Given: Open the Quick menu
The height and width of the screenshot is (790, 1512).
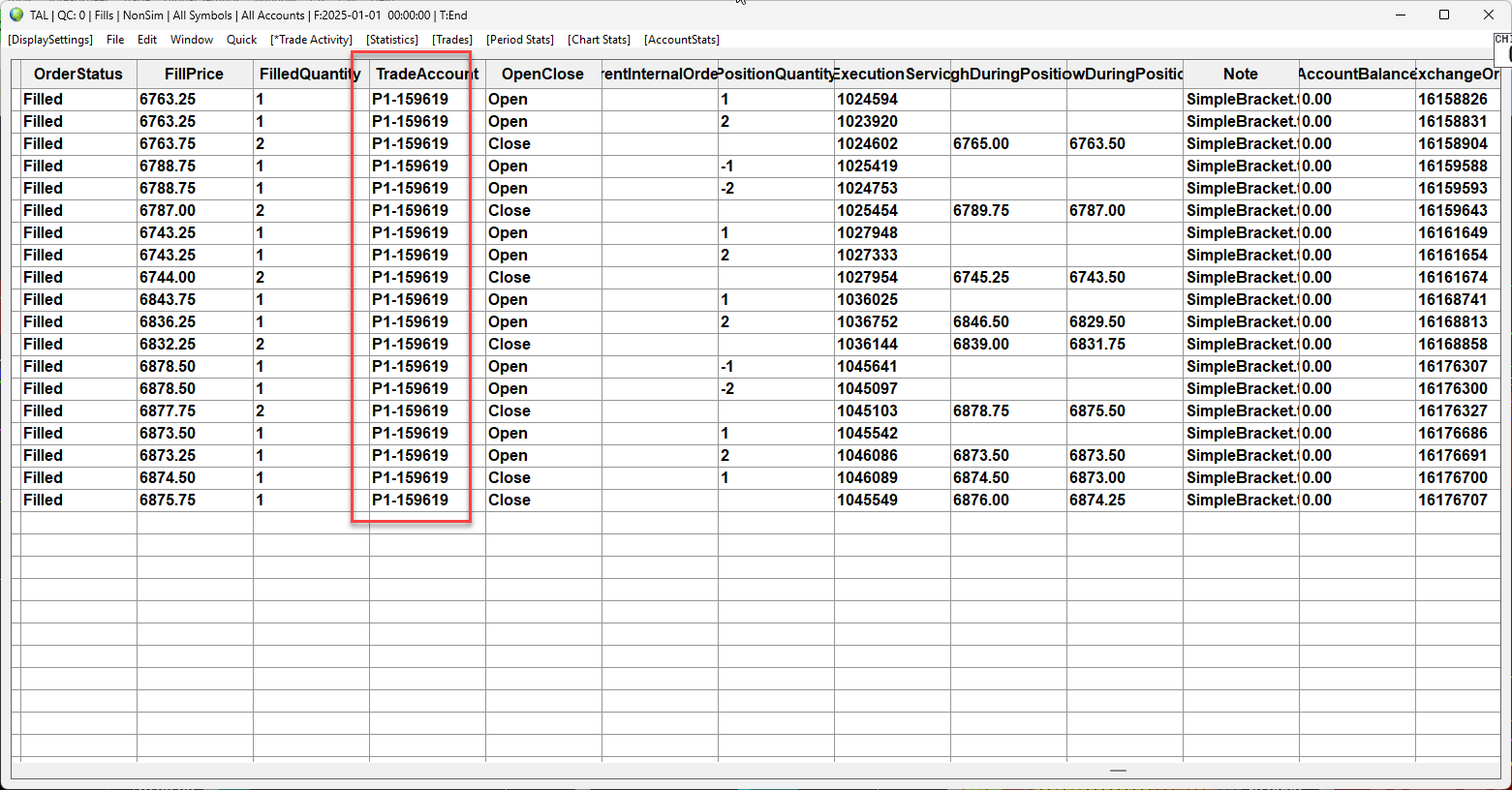Looking at the screenshot, I should tap(242, 40).
